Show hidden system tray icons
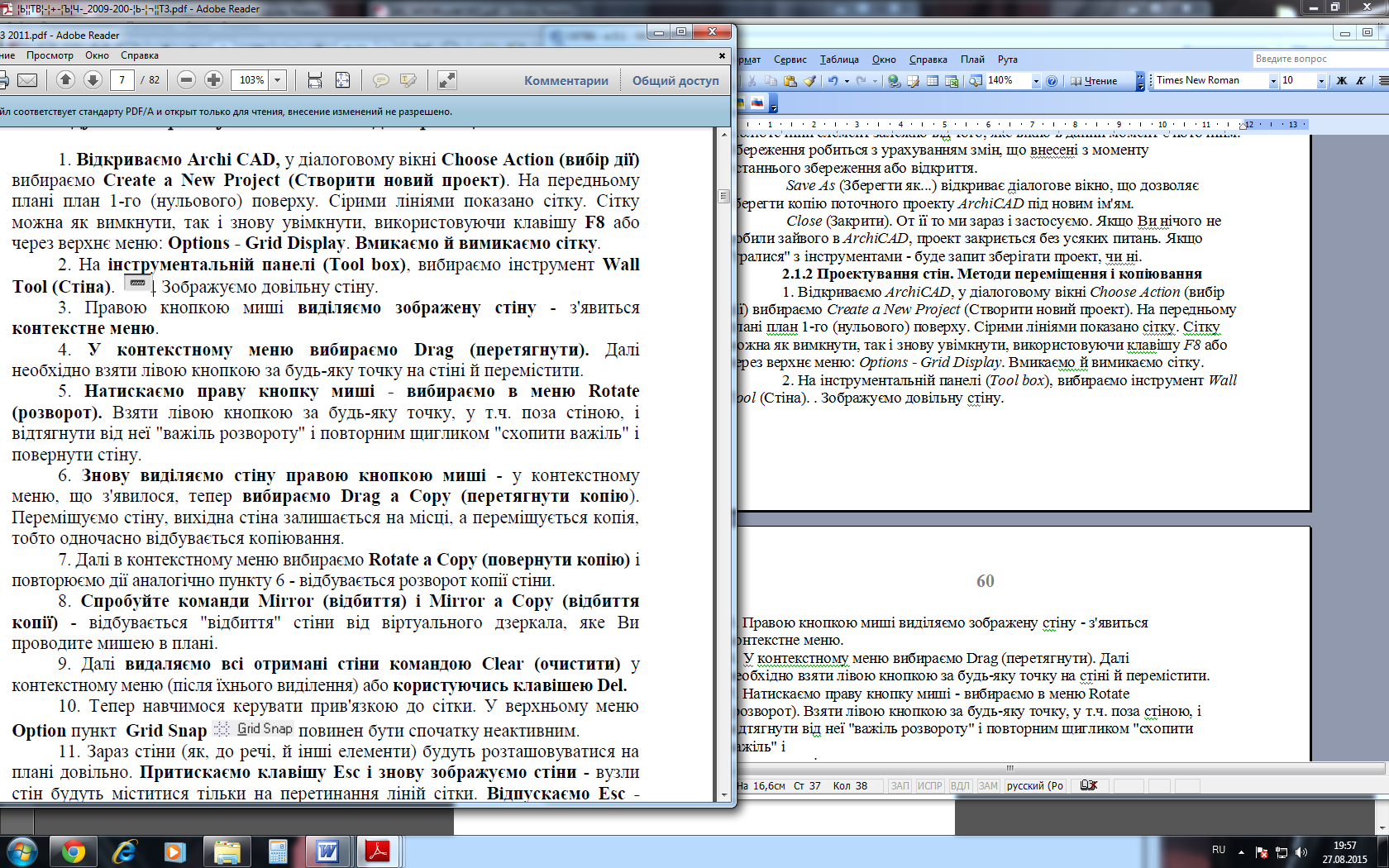This screenshot has width=1389, height=868. pos(1241,851)
